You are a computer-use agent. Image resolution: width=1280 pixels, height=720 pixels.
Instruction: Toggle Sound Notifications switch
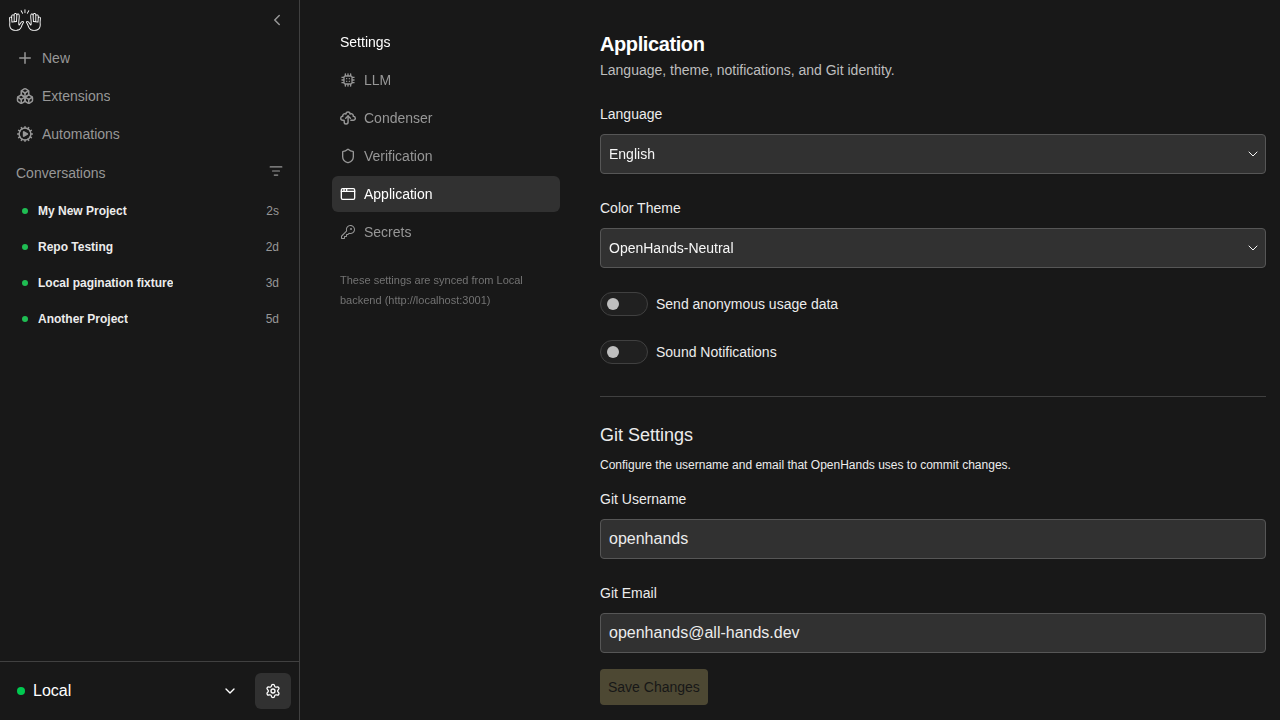coord(624,352)
